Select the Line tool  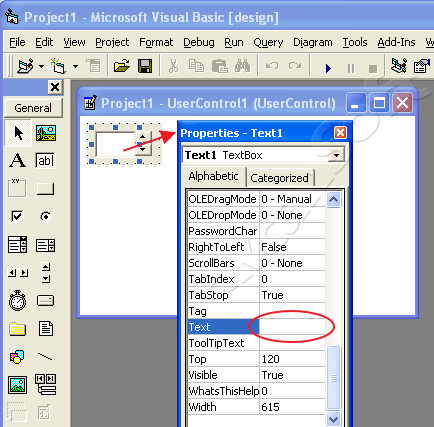[x=45, y=357]
